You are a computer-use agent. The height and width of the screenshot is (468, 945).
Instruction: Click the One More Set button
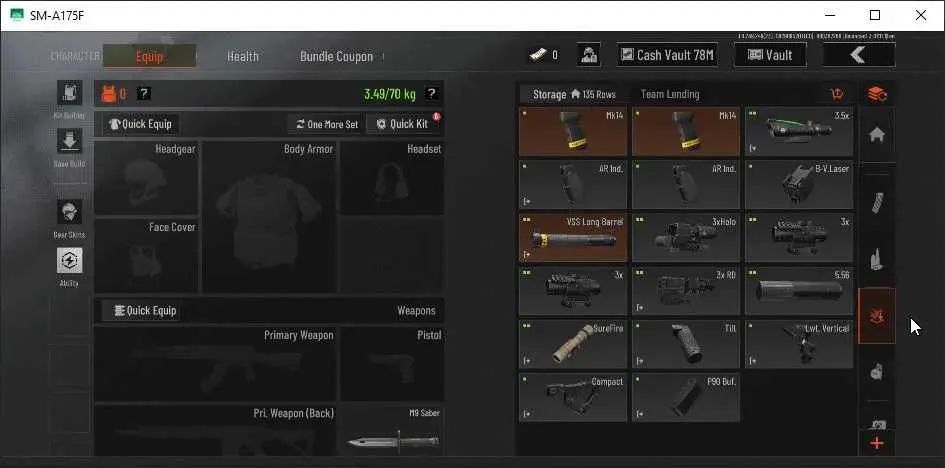[x=327, y=124]
